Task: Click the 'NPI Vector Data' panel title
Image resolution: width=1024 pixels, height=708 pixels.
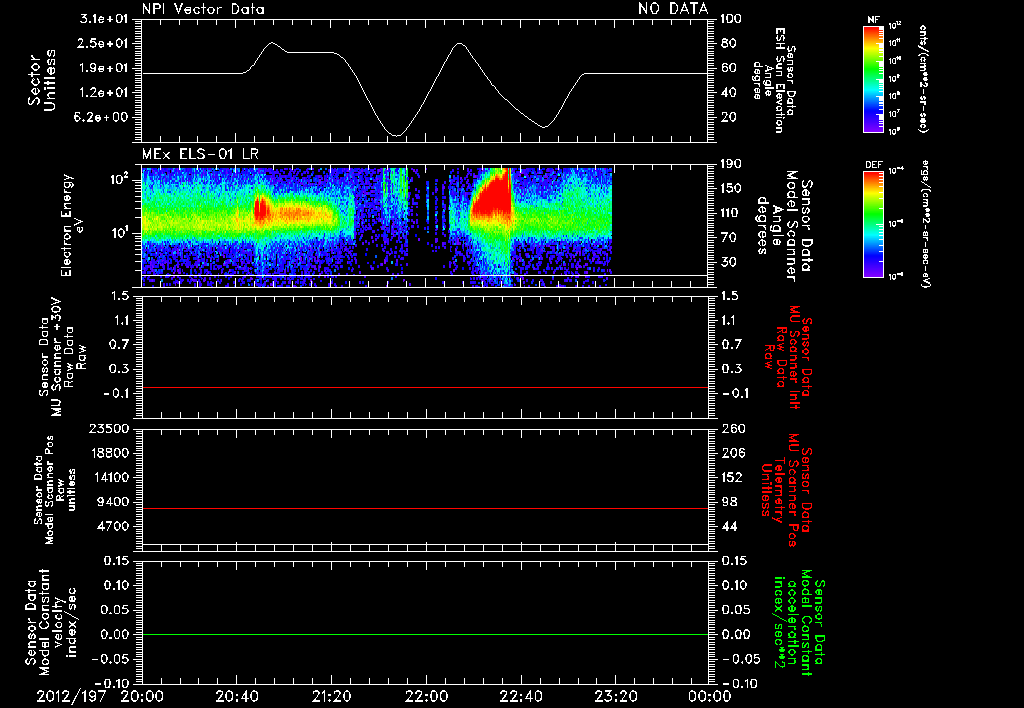Action: click(203, 9)
